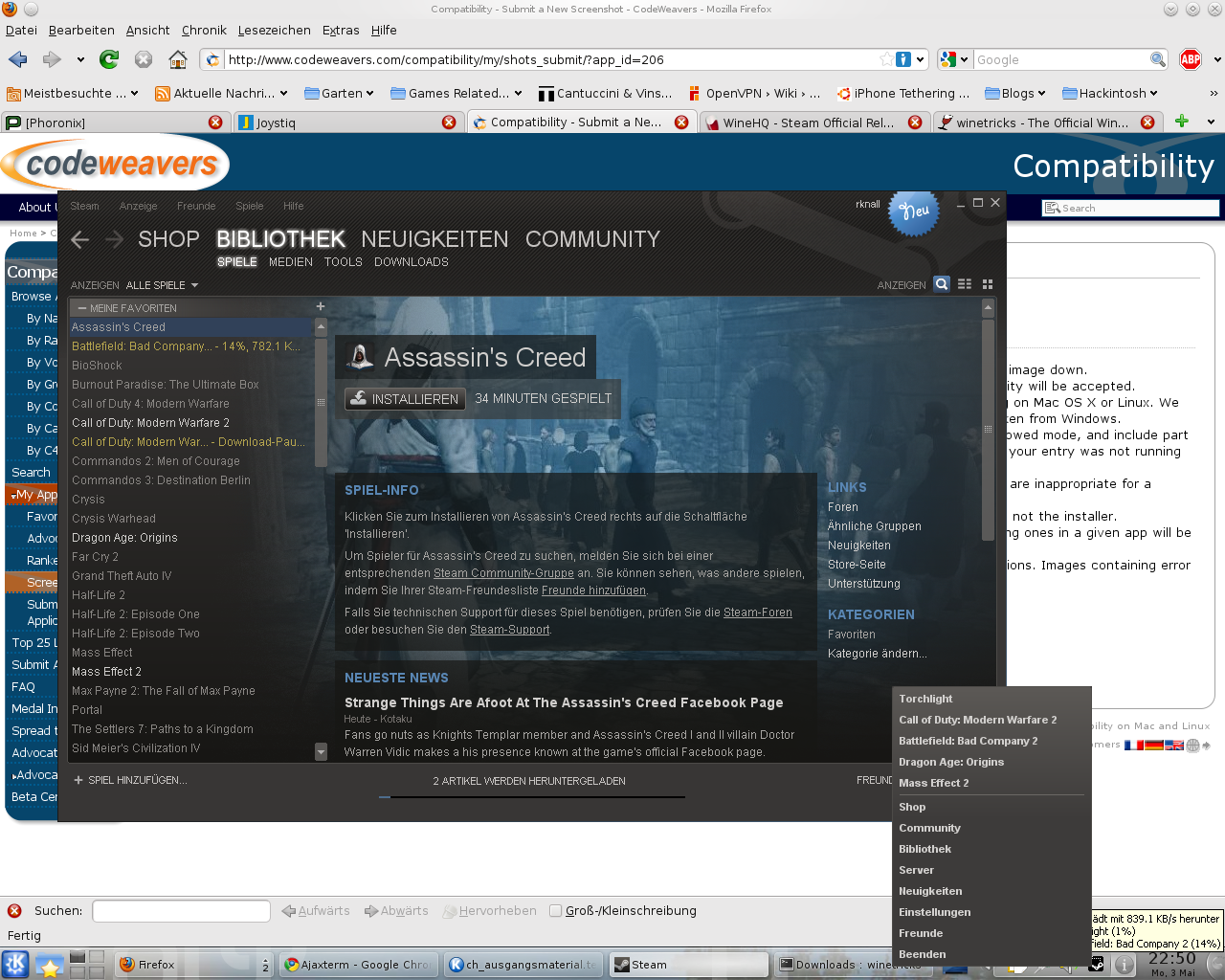Click the download progress bar under artikel text
Viewport: 1225px width, 980px height.
(x=531, y=795)
